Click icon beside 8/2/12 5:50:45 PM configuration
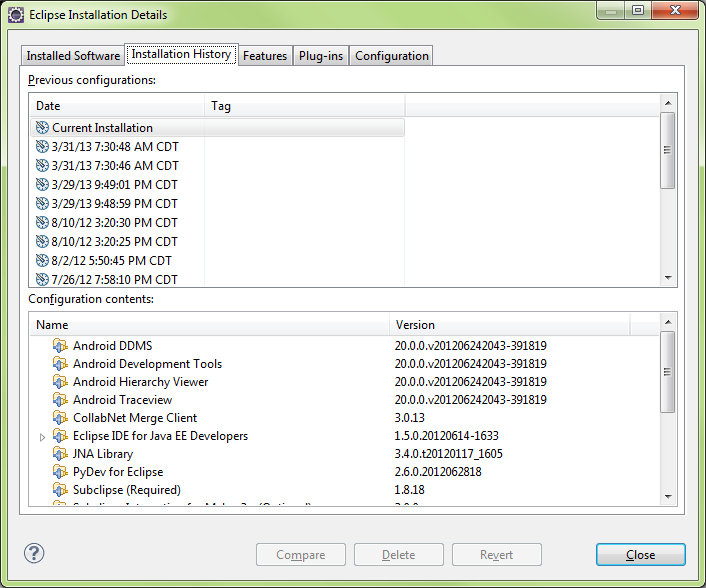 42,261
